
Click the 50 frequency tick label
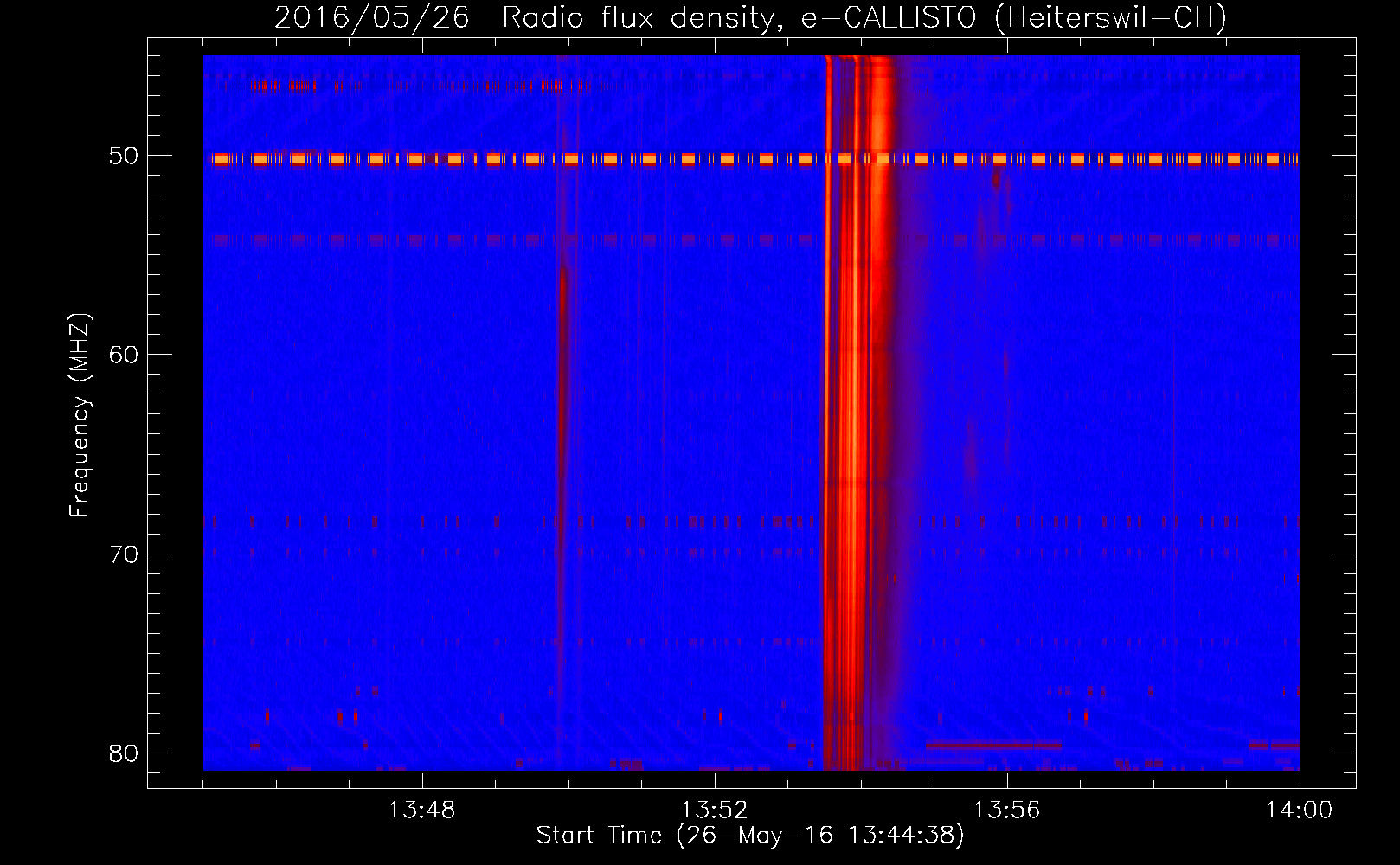pos(124,156)
